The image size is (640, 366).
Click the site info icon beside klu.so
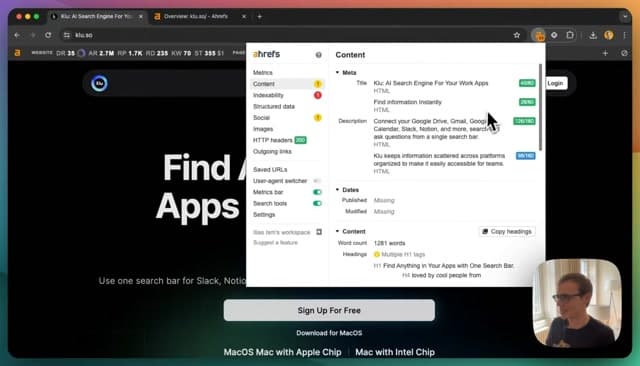(67, 35)
